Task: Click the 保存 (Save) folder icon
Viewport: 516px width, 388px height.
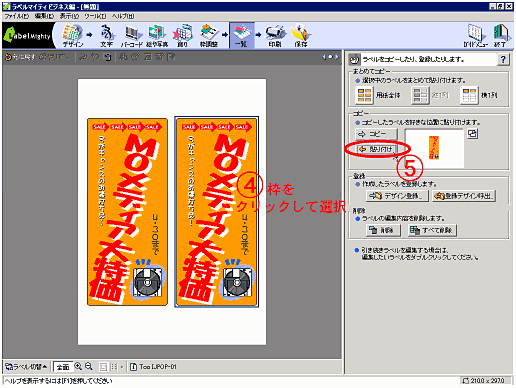Action: (x=300, y=35)
